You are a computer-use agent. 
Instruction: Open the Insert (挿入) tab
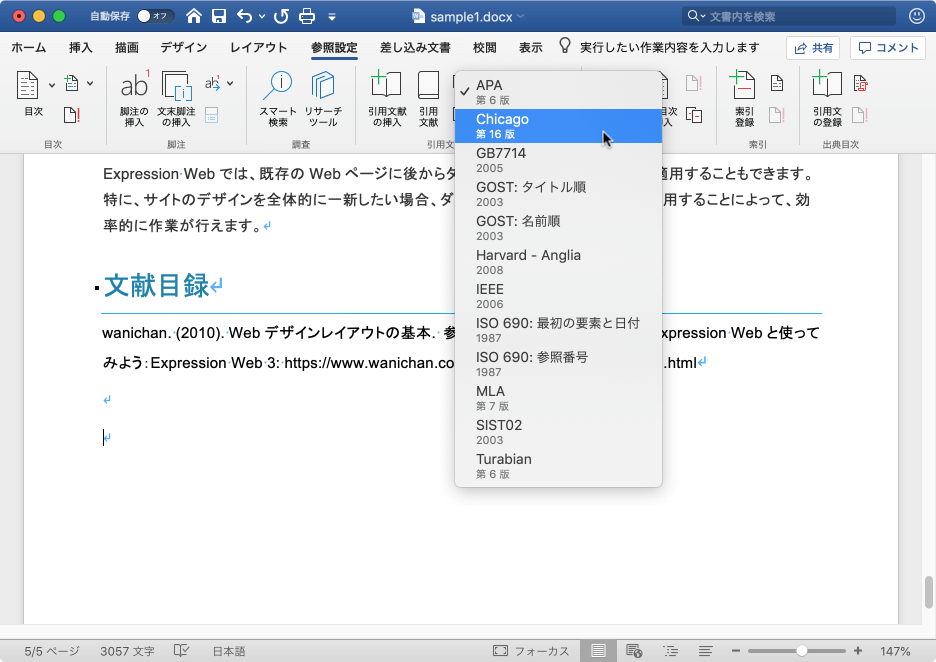[x=81, y=47]
